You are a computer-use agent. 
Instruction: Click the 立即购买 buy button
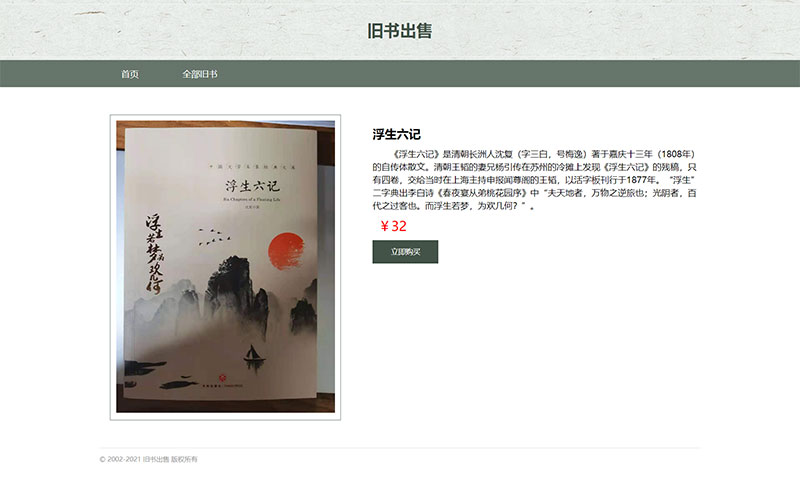(x=405, y=252)
